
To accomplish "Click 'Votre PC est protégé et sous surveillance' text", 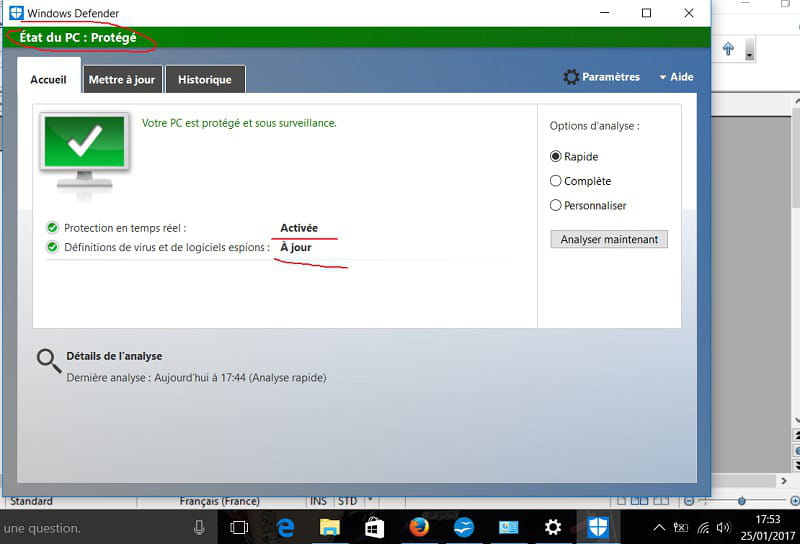I will [239, 123].
